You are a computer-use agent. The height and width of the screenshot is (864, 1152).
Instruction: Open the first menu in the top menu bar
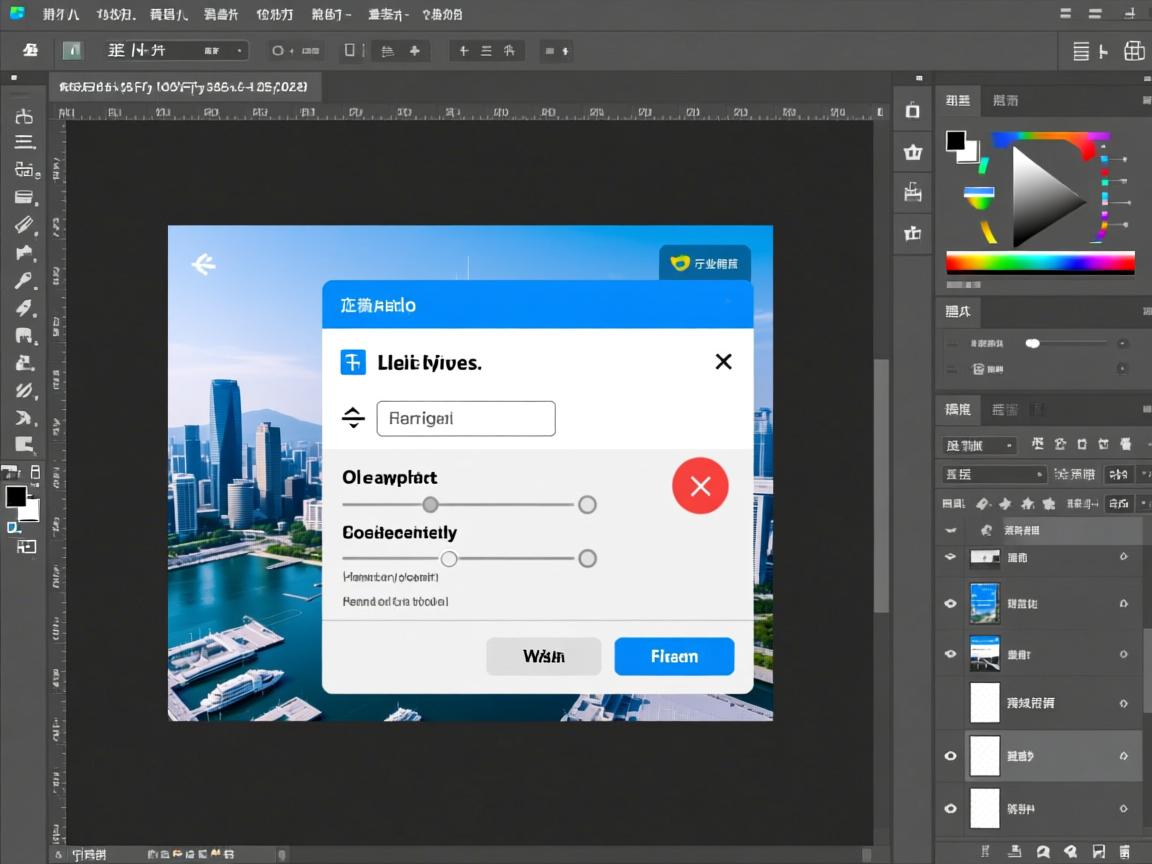point(62,15)
